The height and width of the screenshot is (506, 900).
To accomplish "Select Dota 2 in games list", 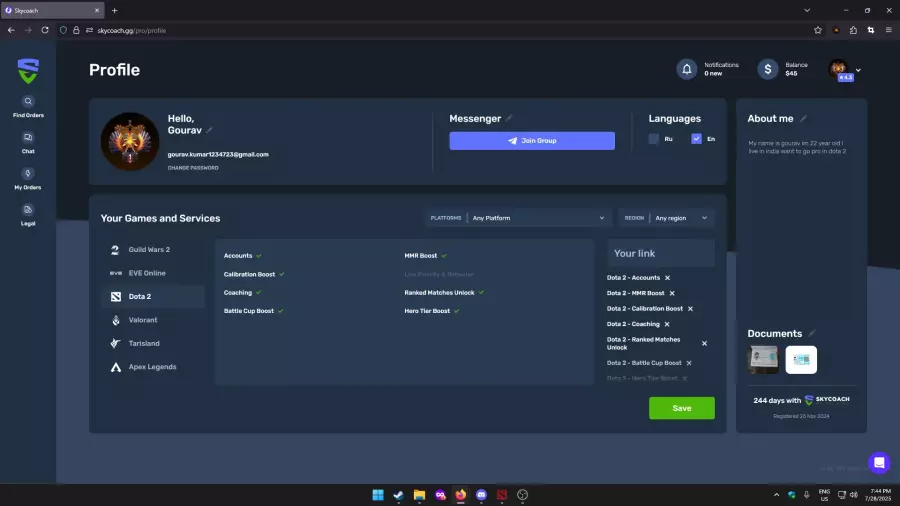I will (x=153, y=297).
